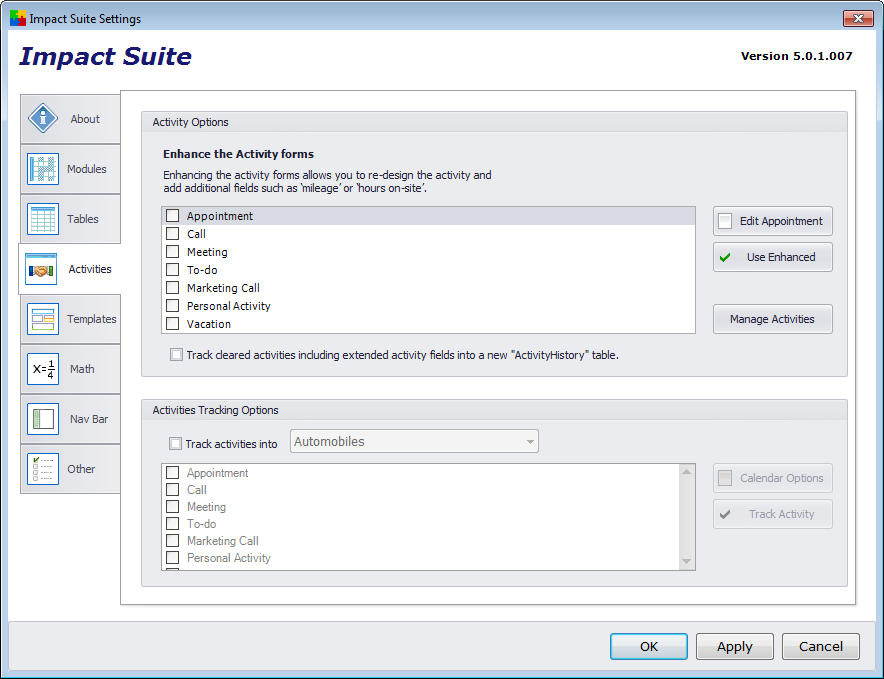Click the Activities handshake icon
Viewport: 884px width, 679px height.
pyautogui.click(x=41, y=269)
